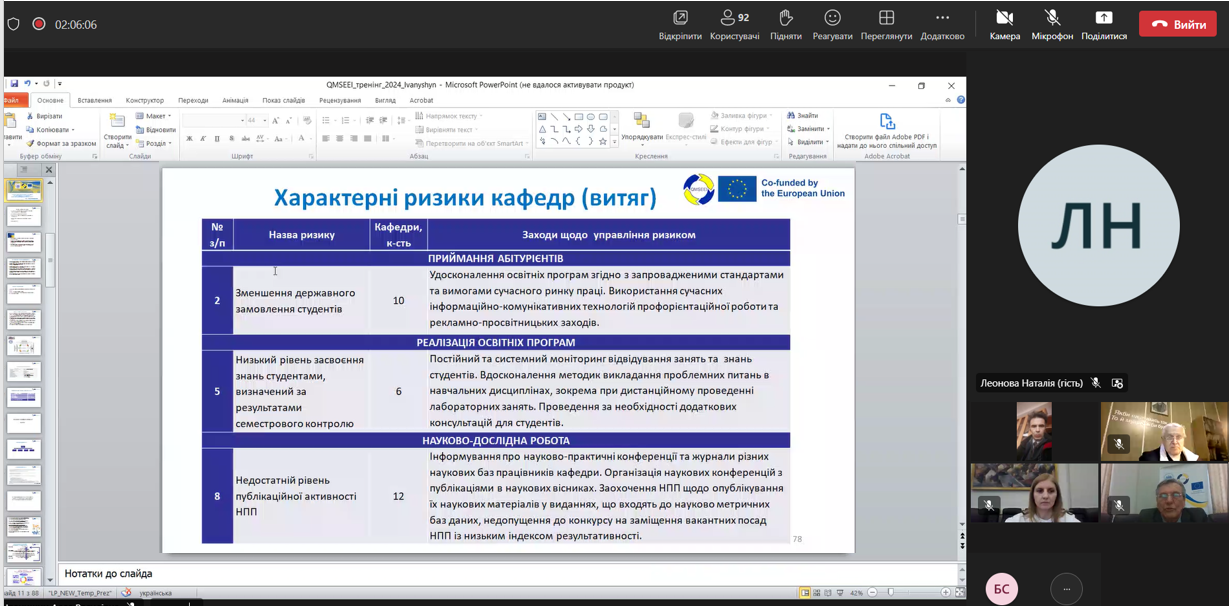Open the Анімація ribbon tab
Viewport: 1229px width, 606px height.
coord(235,100)
